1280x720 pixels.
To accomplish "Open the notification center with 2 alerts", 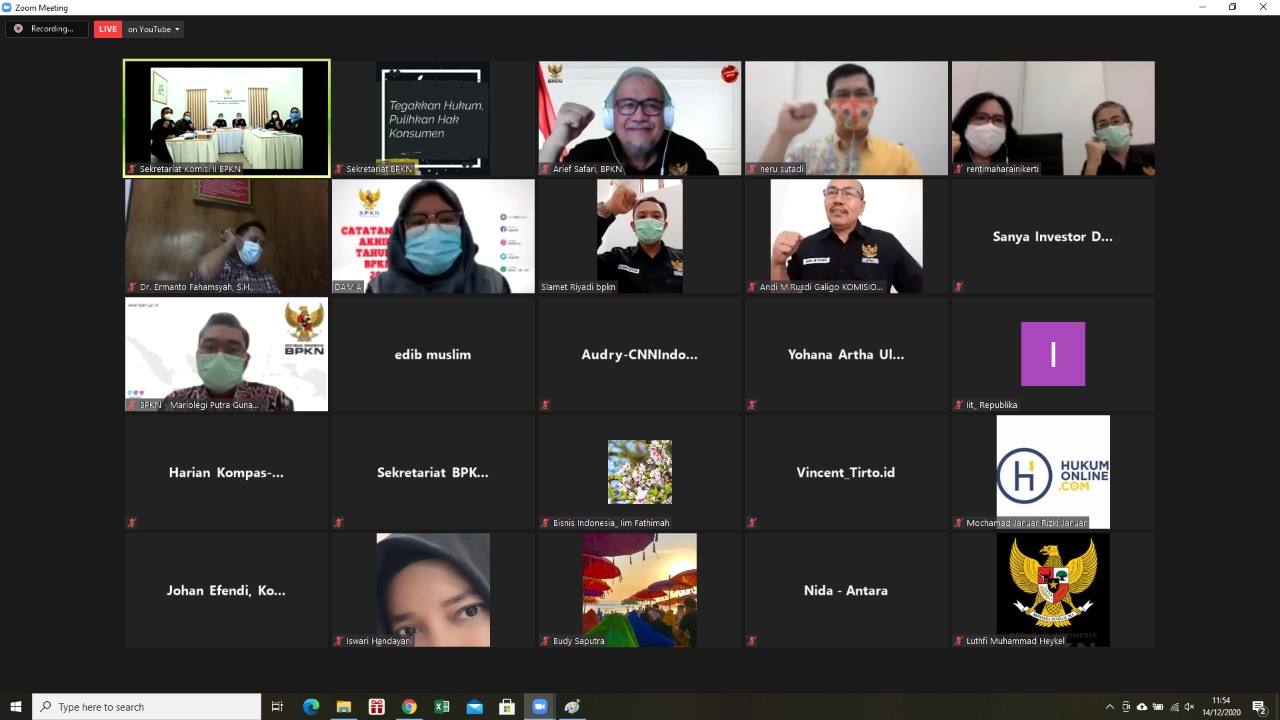I will coord(1260,707).
